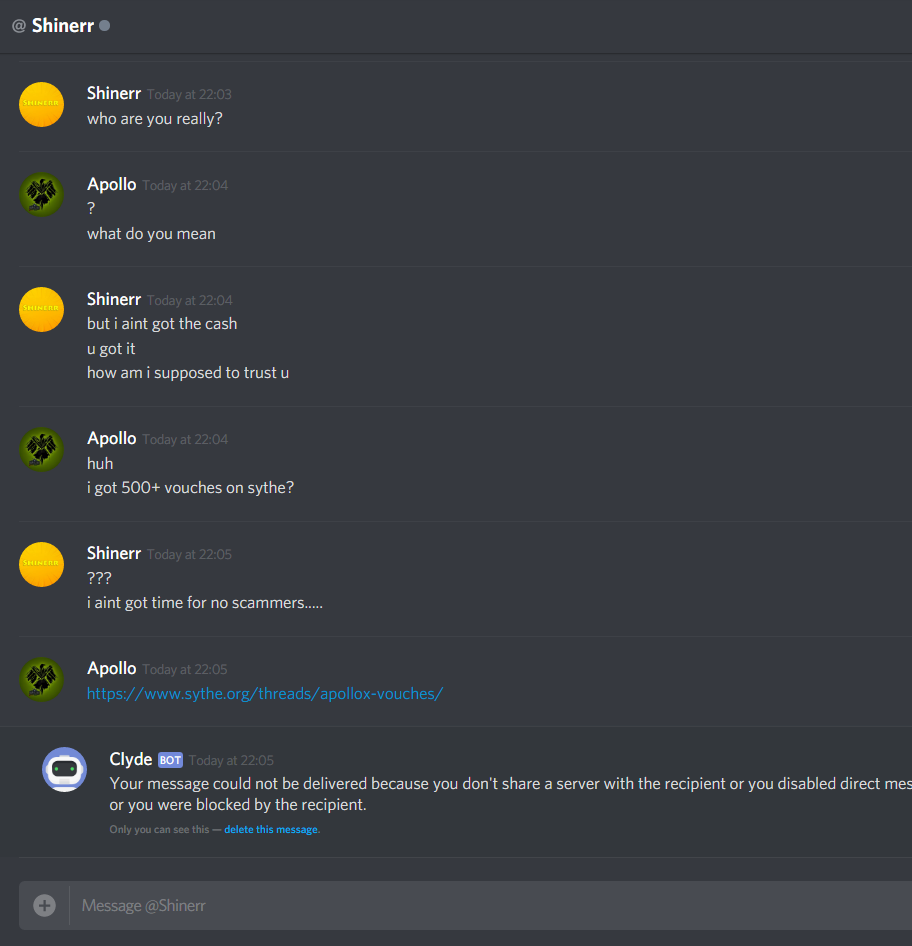Image resolution: width=912 pixels, height=946 pixels.
Task: Click the Clyde username in bot message
Action: point(131,759)
